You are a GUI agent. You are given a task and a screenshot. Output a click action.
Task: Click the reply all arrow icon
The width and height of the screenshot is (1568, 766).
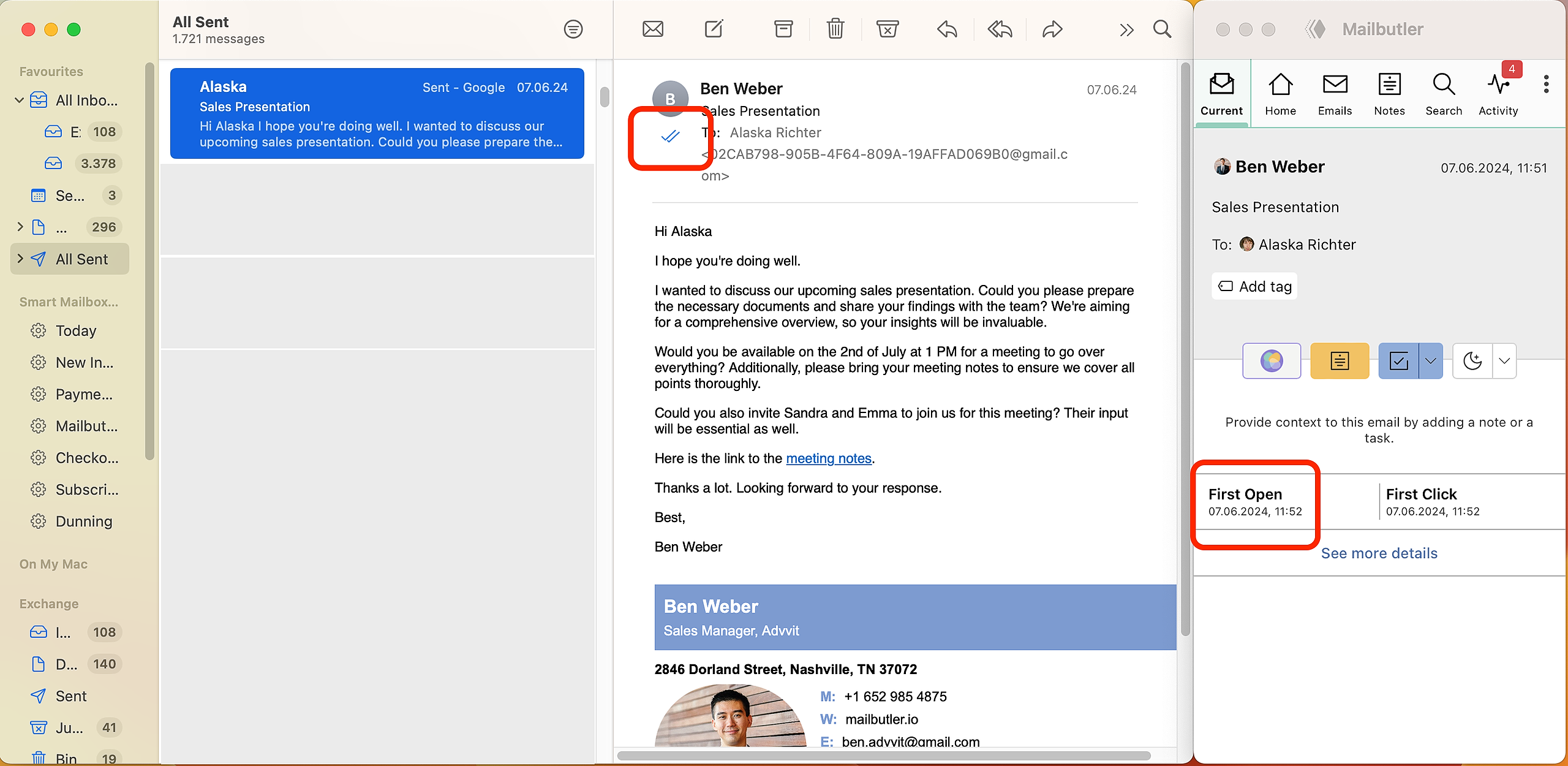1000,29
